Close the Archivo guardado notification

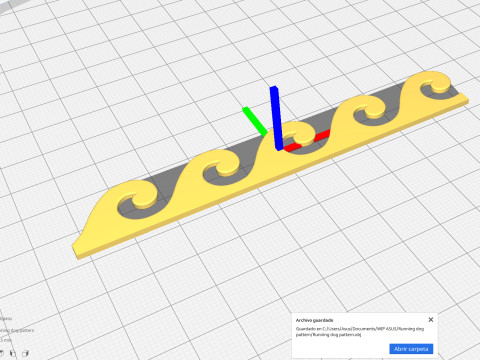pos(431,320)
